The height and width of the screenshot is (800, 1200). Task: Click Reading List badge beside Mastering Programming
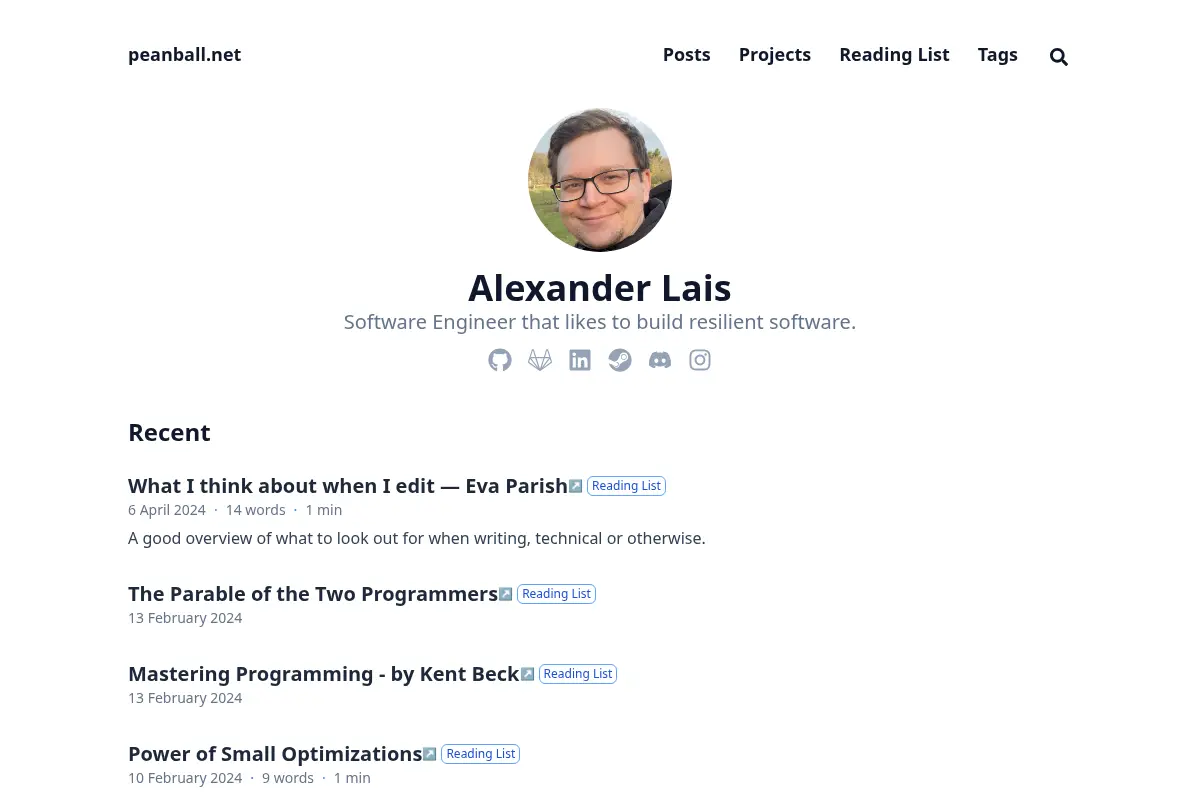pos(578,674)
